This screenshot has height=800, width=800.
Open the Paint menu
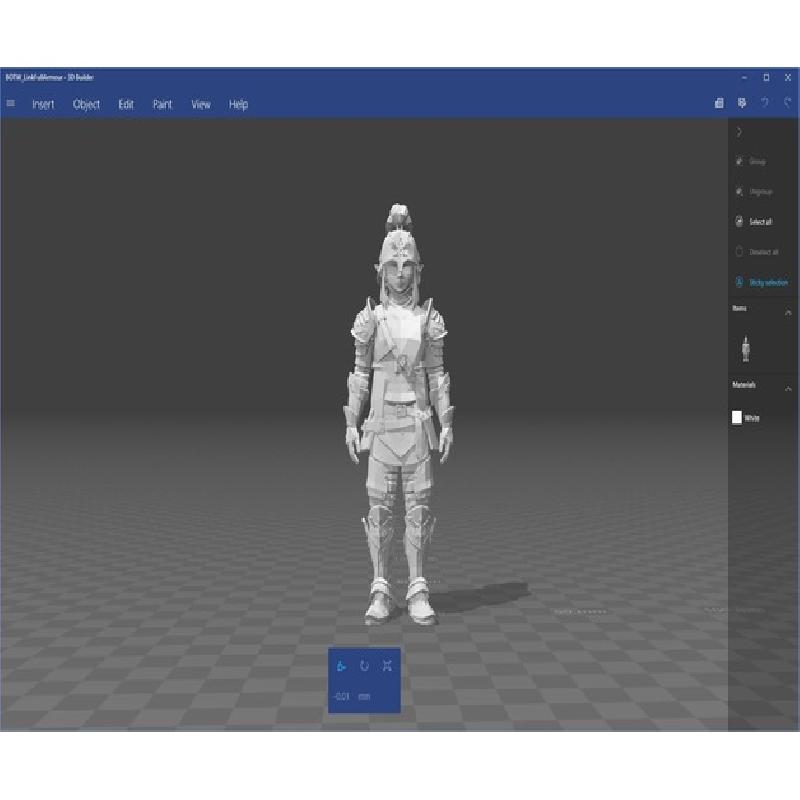(162, 104)
